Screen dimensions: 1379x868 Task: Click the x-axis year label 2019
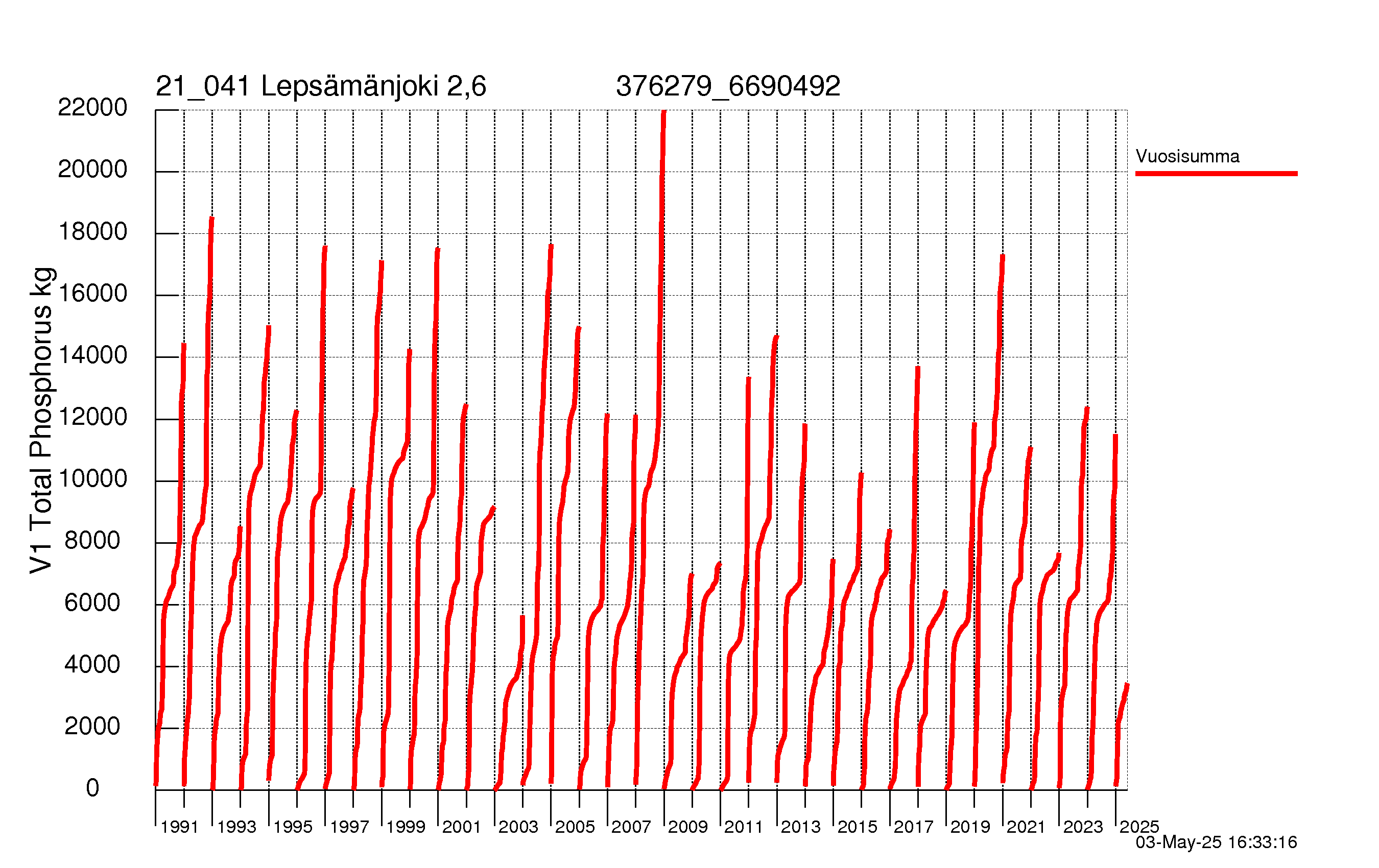tap(970, 827)
